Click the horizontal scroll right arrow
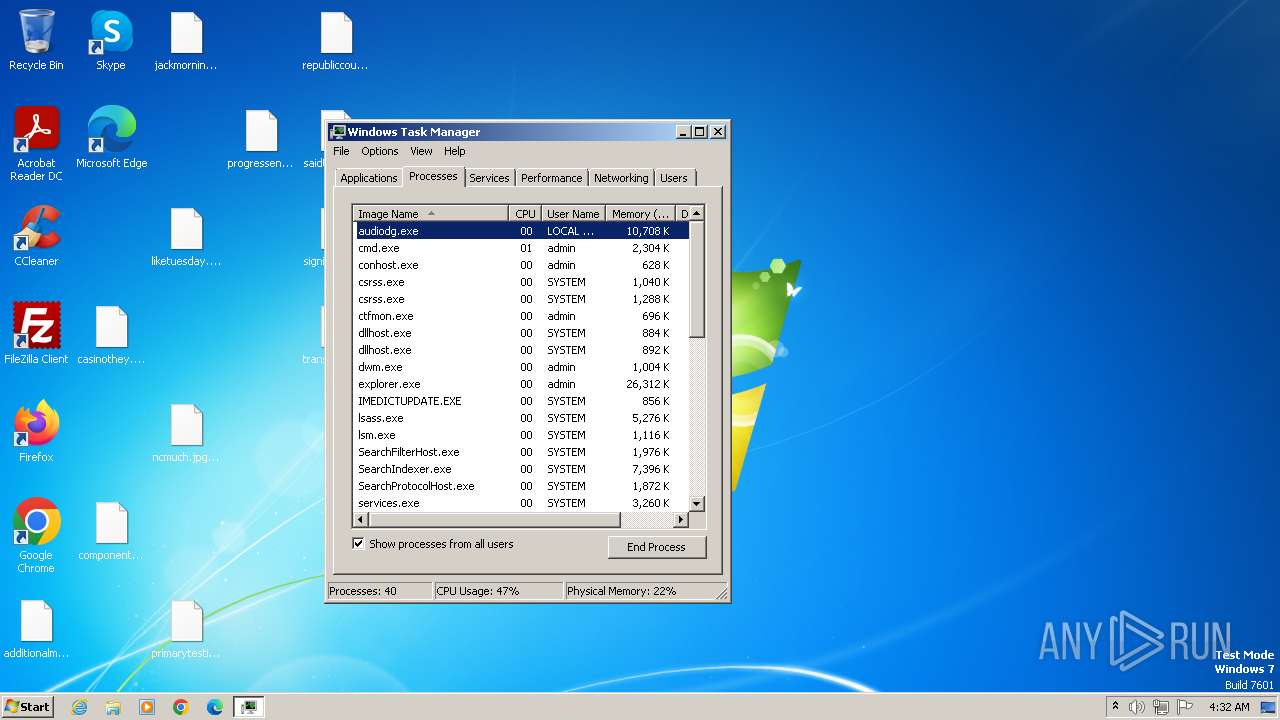1280x720 pixels. (x=681, y=520)
